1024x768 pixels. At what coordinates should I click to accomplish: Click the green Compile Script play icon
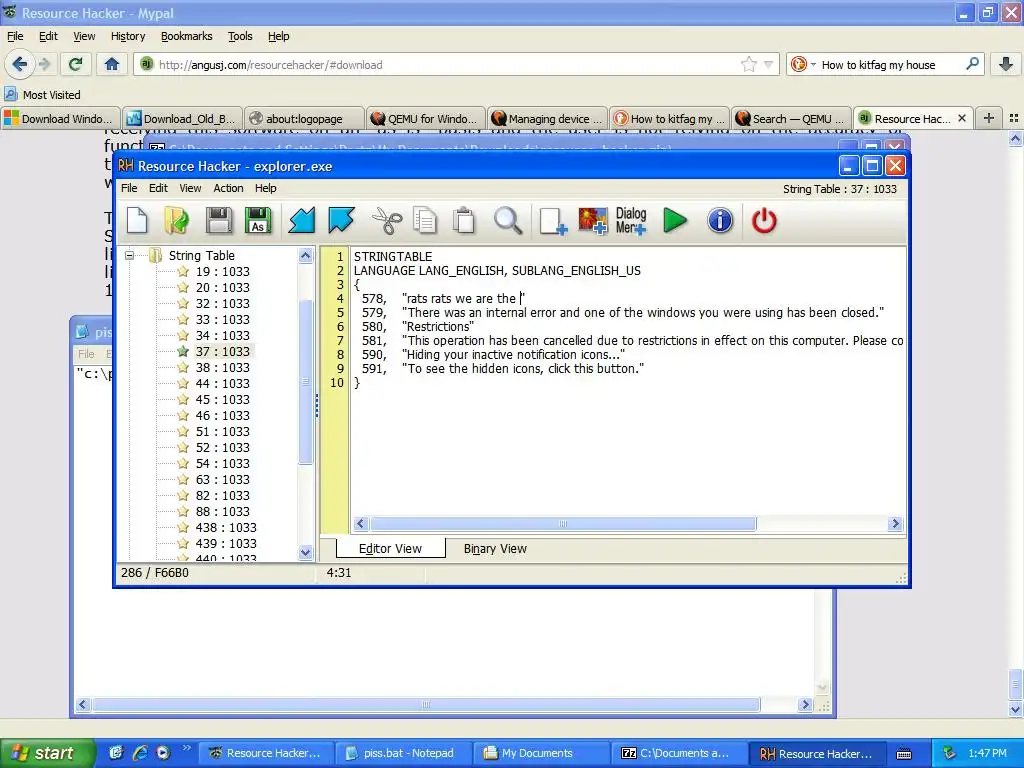(x=675, y=220)
